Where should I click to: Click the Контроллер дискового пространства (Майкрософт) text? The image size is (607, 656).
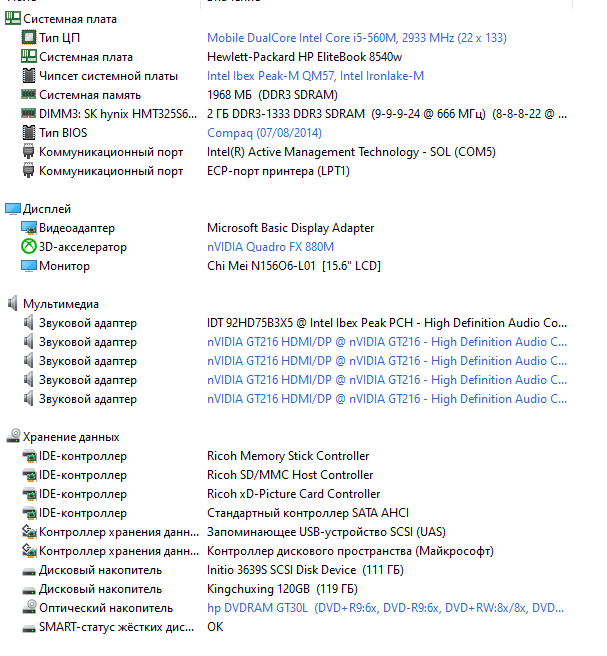[x=350, y=551]
